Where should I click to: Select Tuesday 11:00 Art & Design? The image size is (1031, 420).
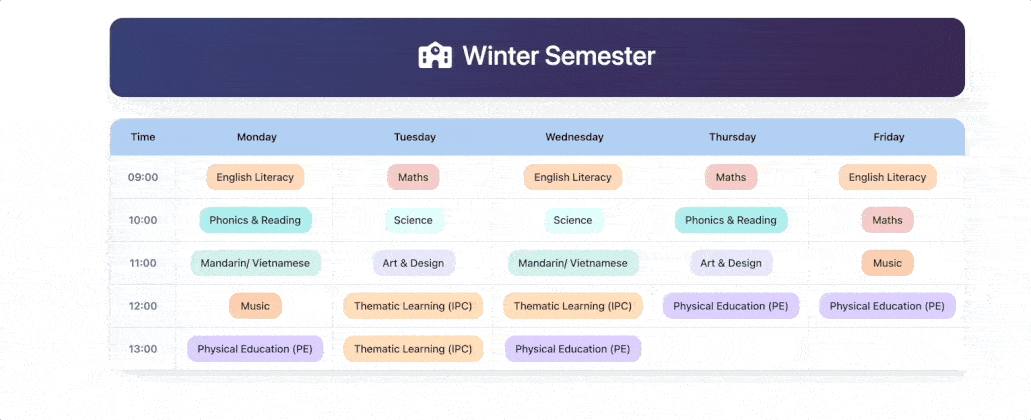coord(413,263)
